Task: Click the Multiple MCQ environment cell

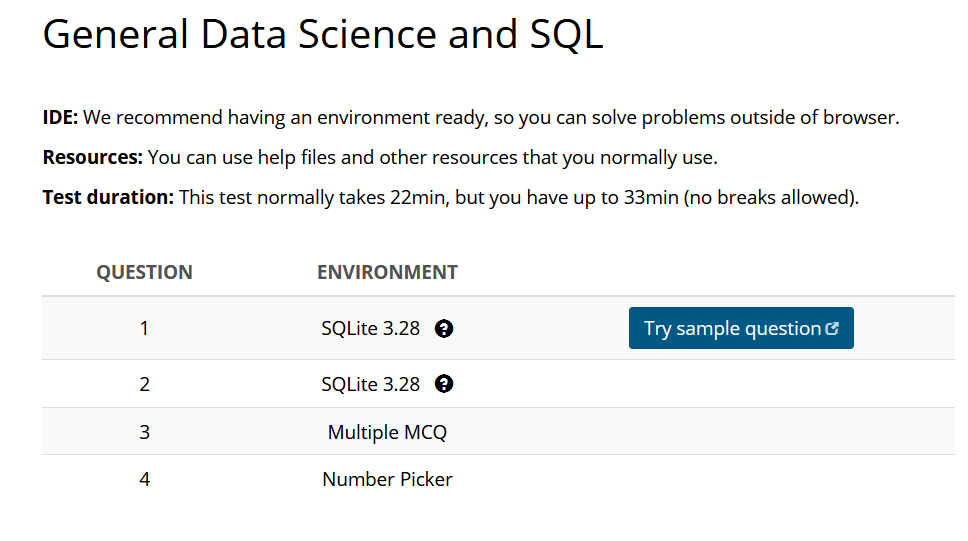Action: click(387, 432)
